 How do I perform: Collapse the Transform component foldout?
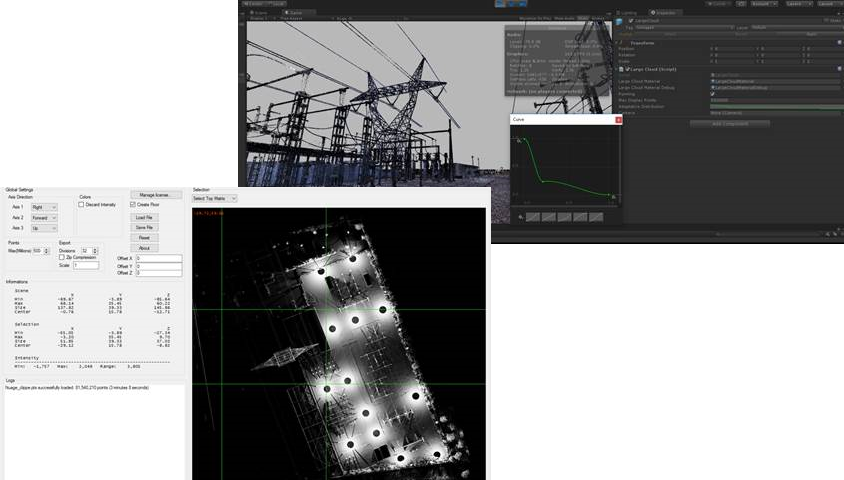click(x=618, y=43)
